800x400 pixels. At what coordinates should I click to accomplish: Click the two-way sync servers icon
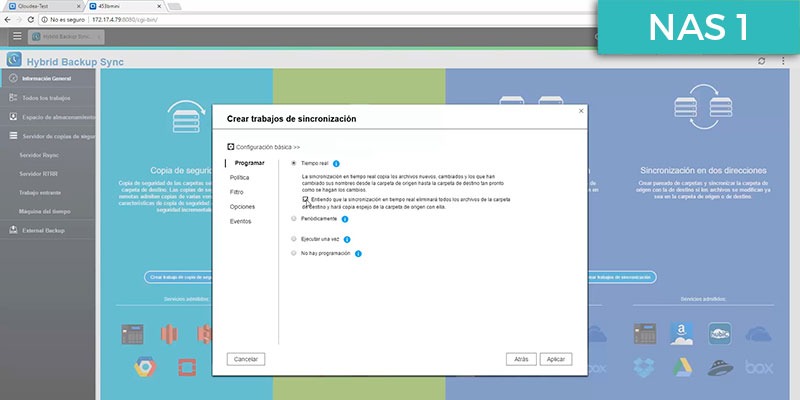click(703, 107)
